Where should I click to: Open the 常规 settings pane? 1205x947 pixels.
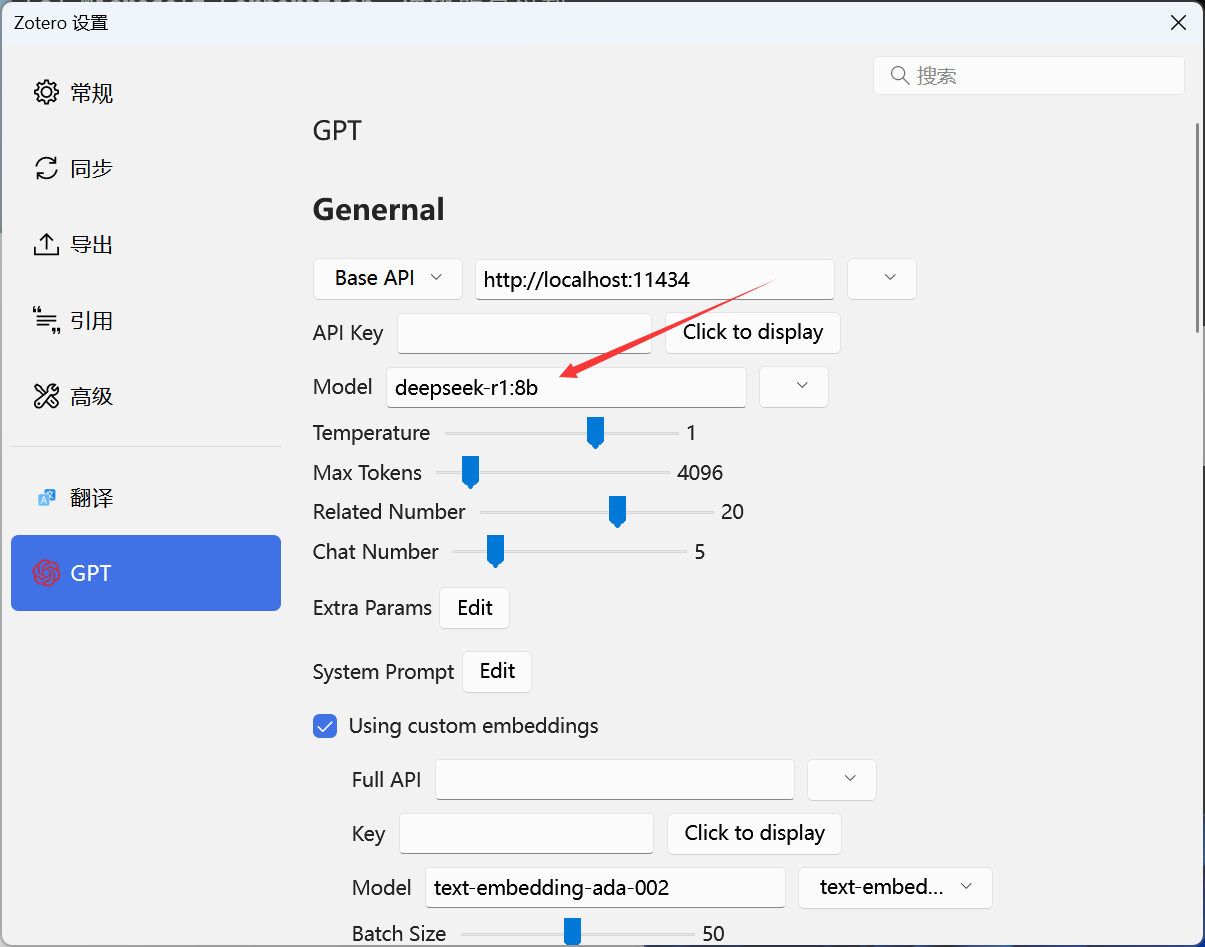pyautogui.click(x=146, y=93)
